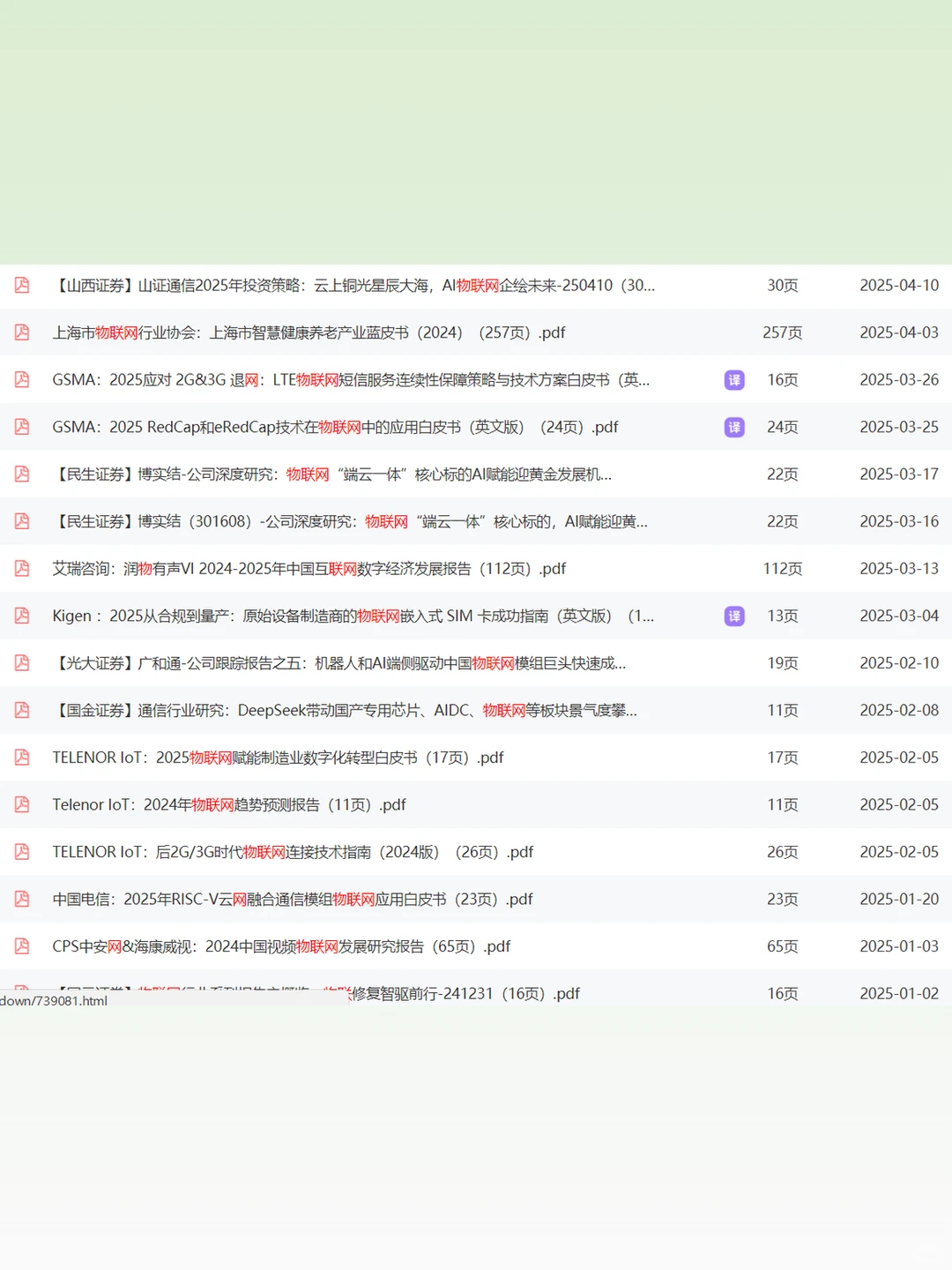Screen dimensions: 952x1270
Task: Click the date 2025-02-10
Action: (x=899, y=662)
